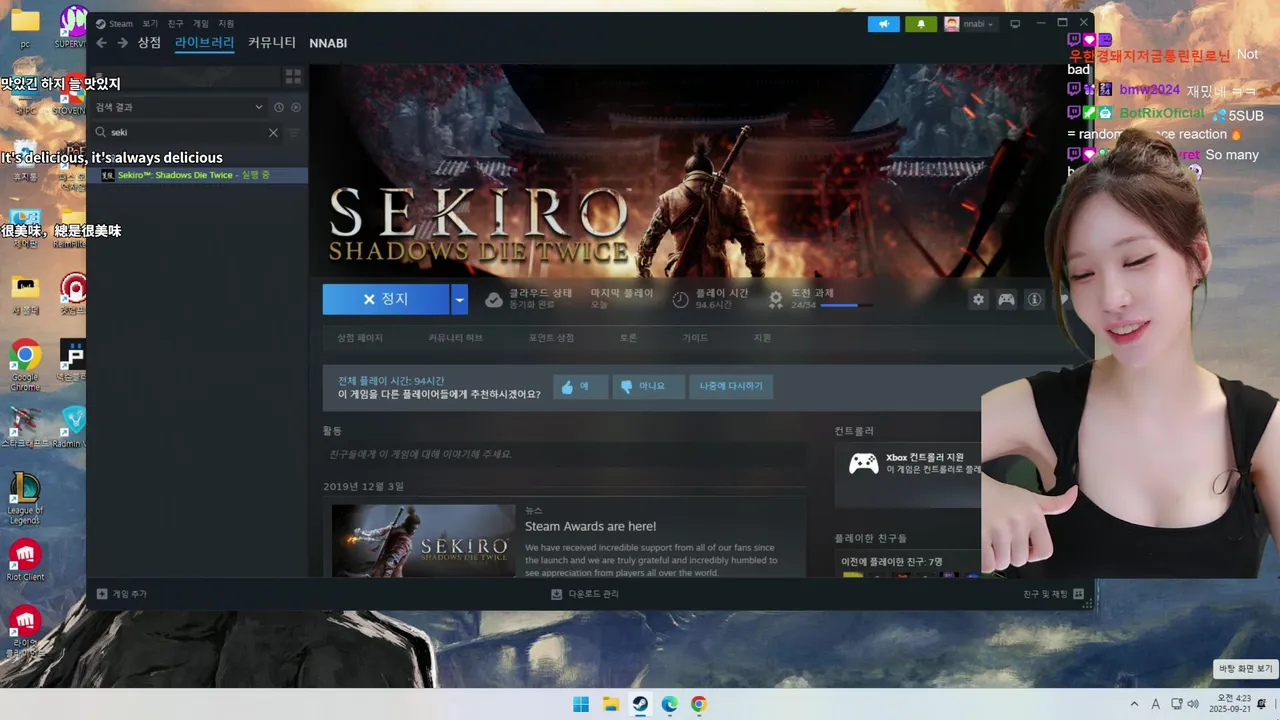Open Microsoft Edge on taskbar

tap(669, 704)
